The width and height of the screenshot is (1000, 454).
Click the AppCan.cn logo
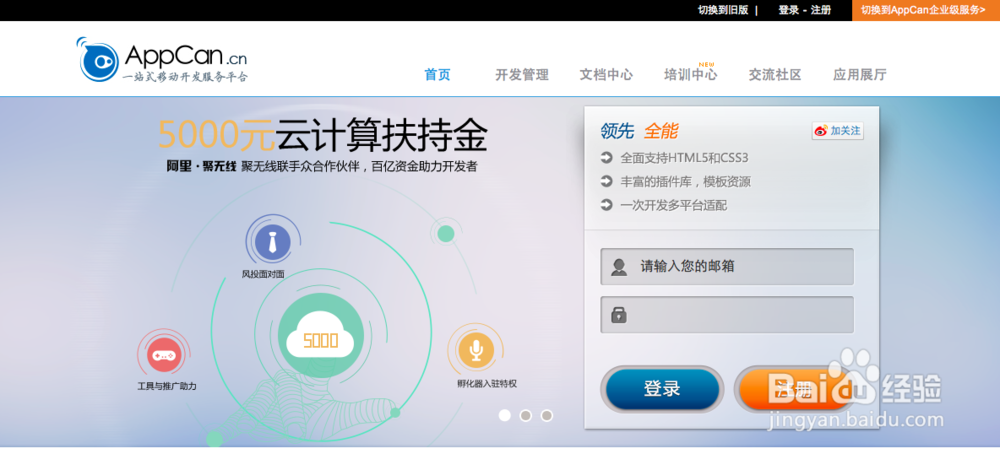click(161, 59)
